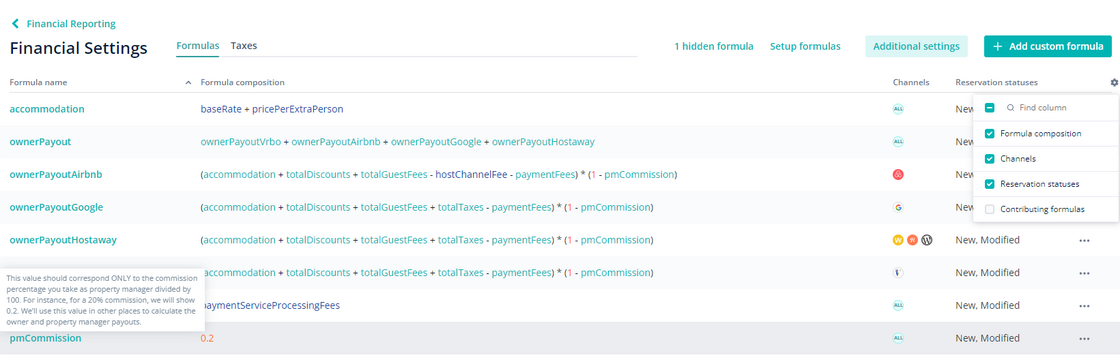This screenshot has width=1120, height=362.
Task: Open the ownerPayoutAirbnb formula name
Action: 56,175
